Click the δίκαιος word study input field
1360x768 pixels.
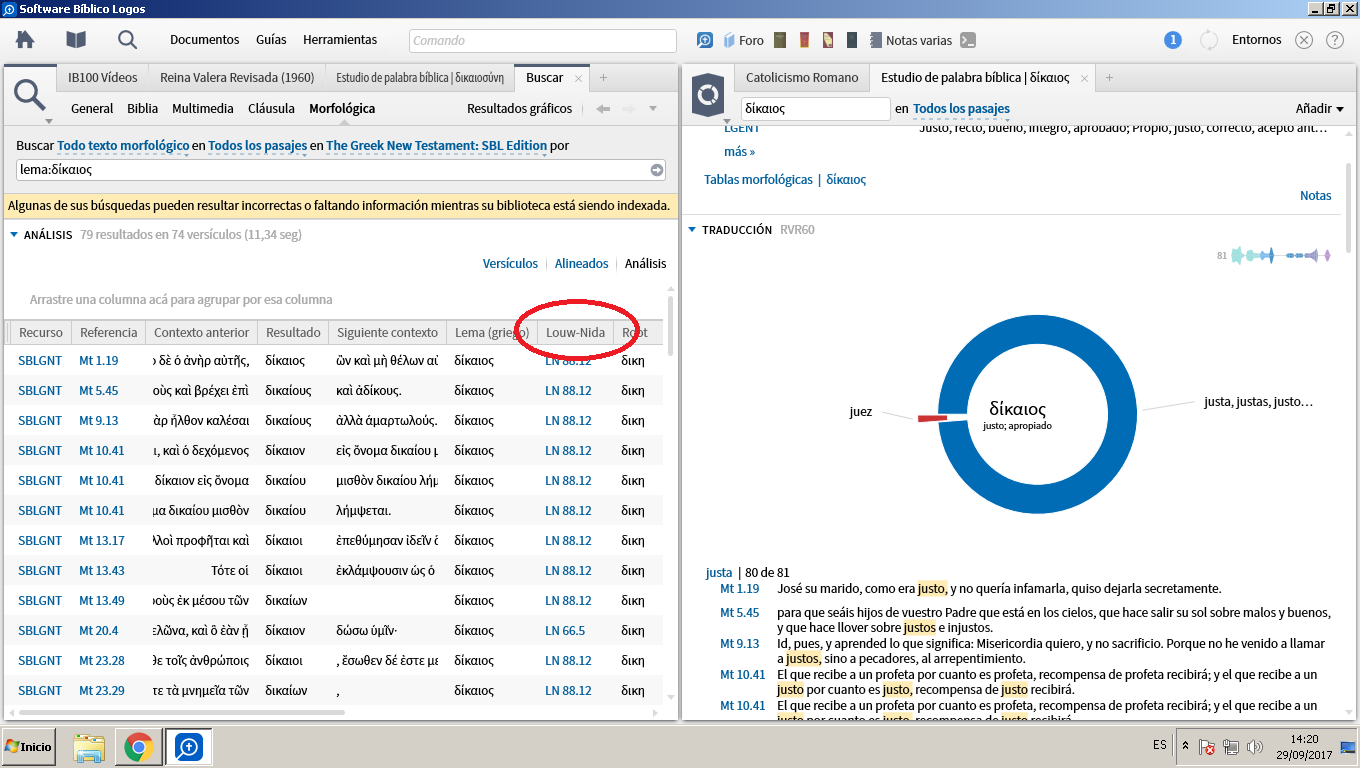[815, 108]
